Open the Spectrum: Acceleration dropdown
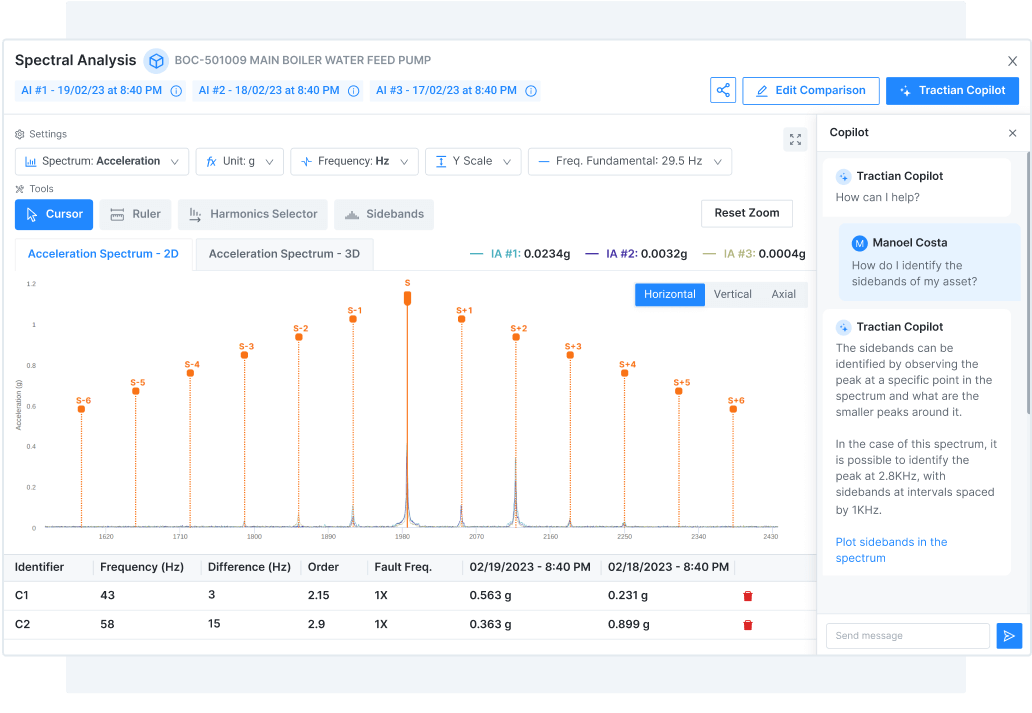This screenshot has width=1032, height=713. pos(102,161)
